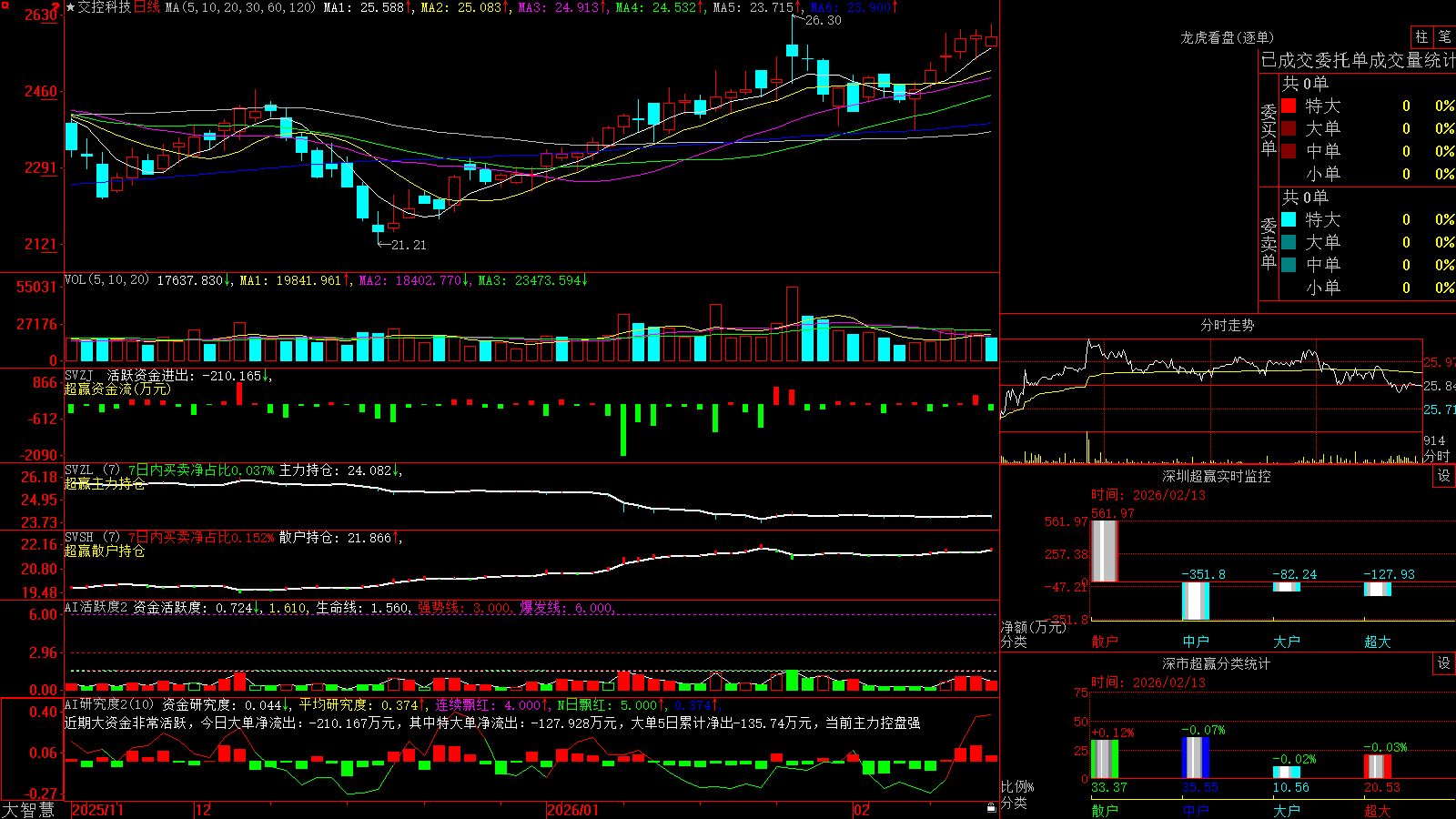1456x819 pixels.
Task: Click 超赢主力持仓 label
Action: point(105,484)
